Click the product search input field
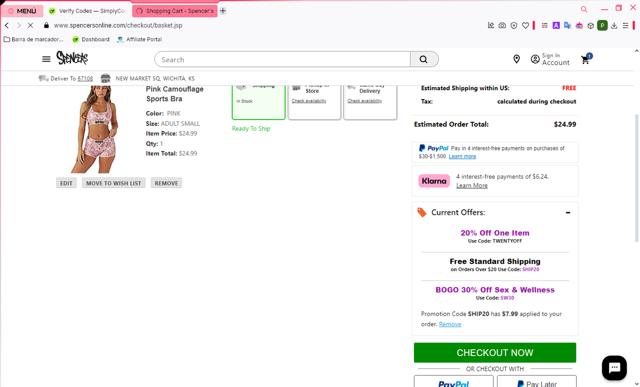640x387 pixels. [x=282, y=60]
